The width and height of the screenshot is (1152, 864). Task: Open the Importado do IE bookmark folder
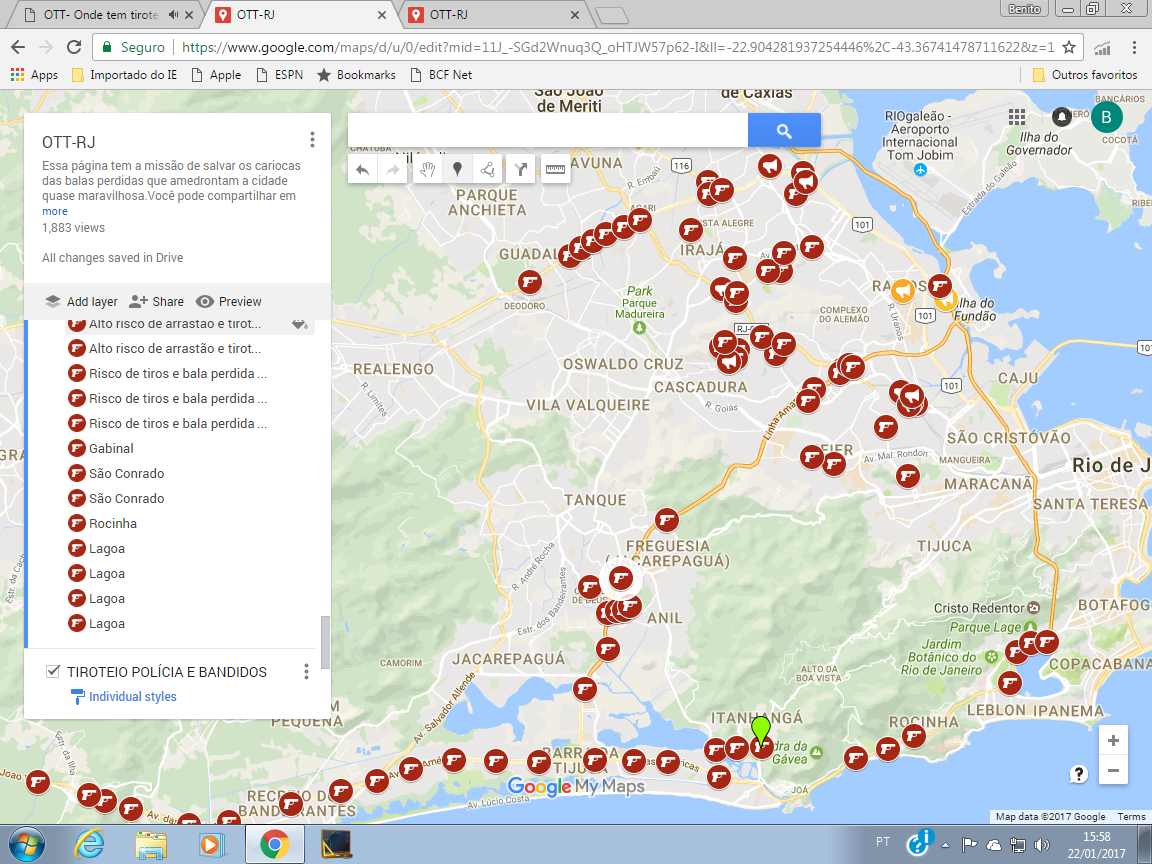tap(125, 75)
